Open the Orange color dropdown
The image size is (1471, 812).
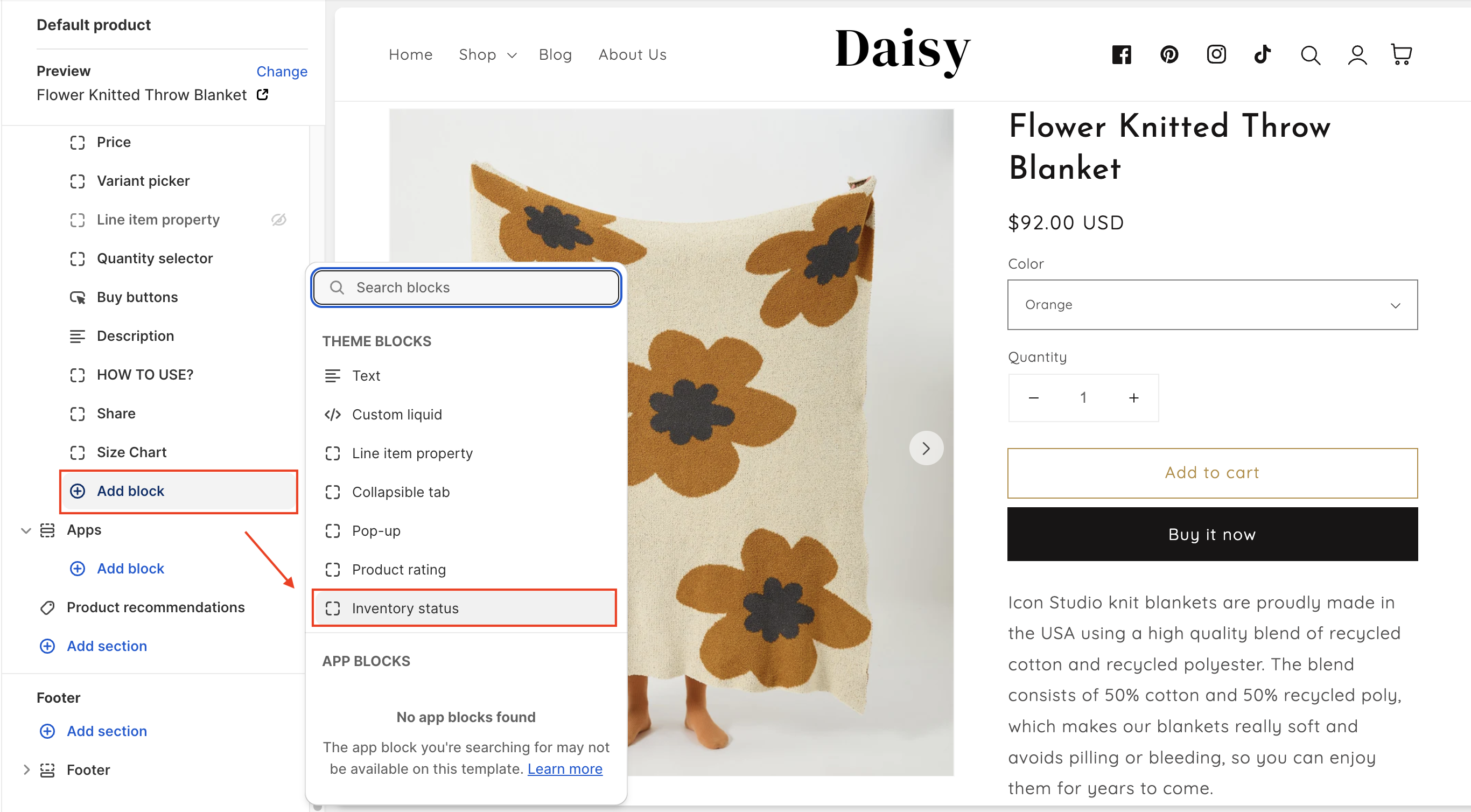1212,305
